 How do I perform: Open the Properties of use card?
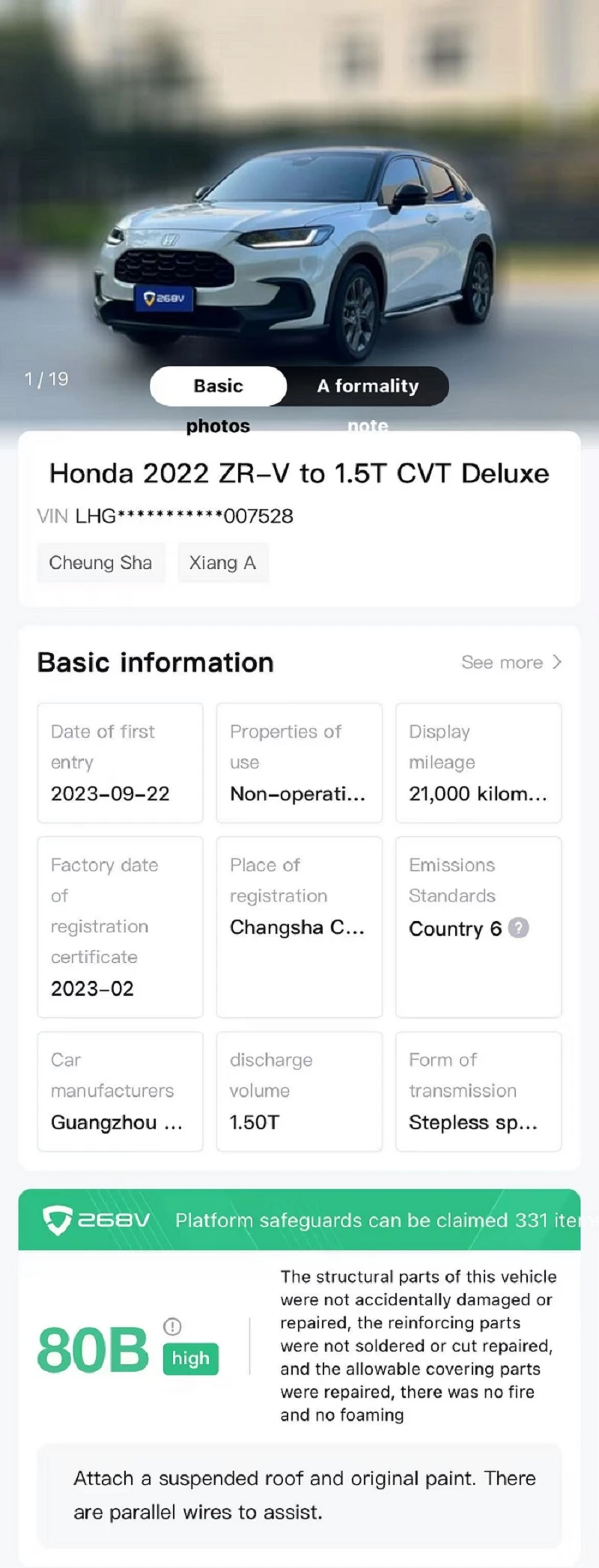(x=299, y=763)
